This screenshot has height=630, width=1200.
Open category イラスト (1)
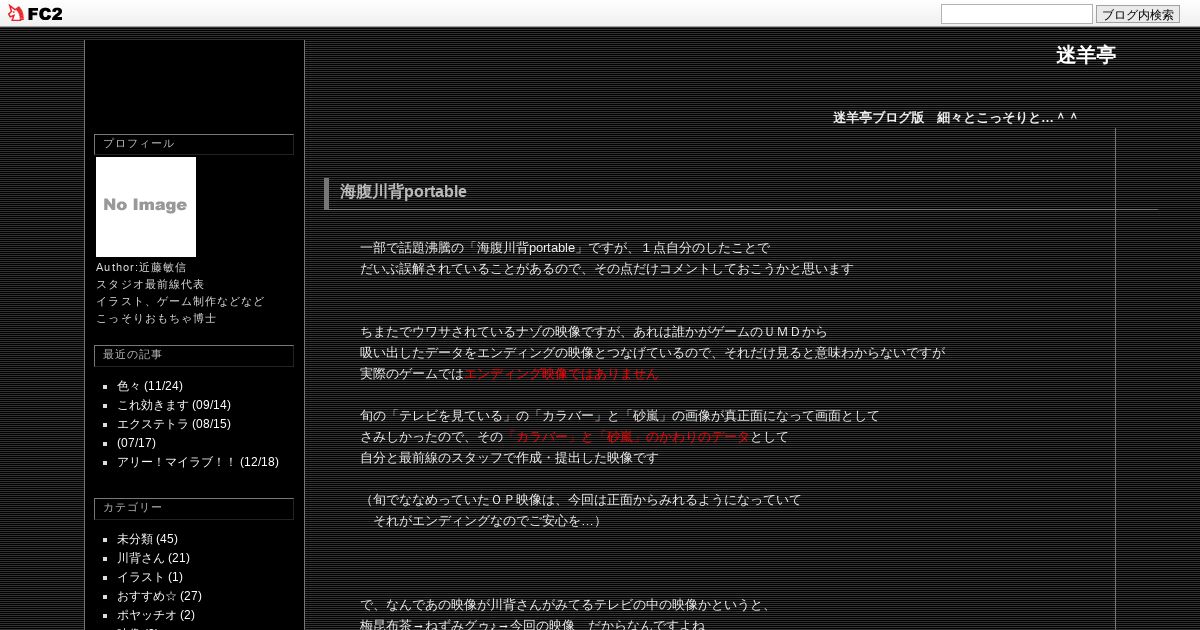click(x=150, y=577)
